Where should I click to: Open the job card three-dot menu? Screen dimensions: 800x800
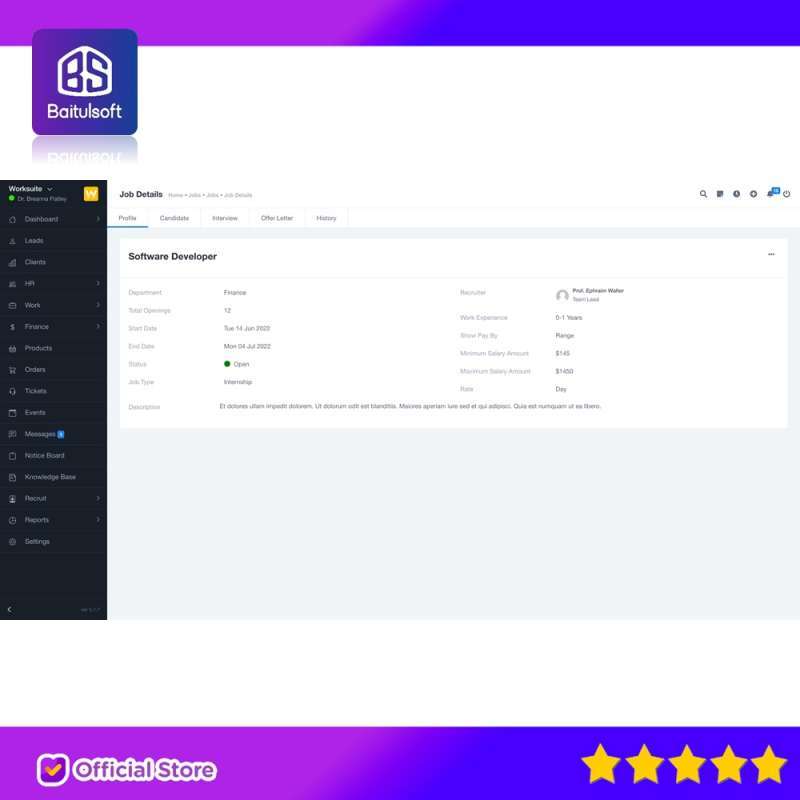pyautogui.click(x=771, y=254)
